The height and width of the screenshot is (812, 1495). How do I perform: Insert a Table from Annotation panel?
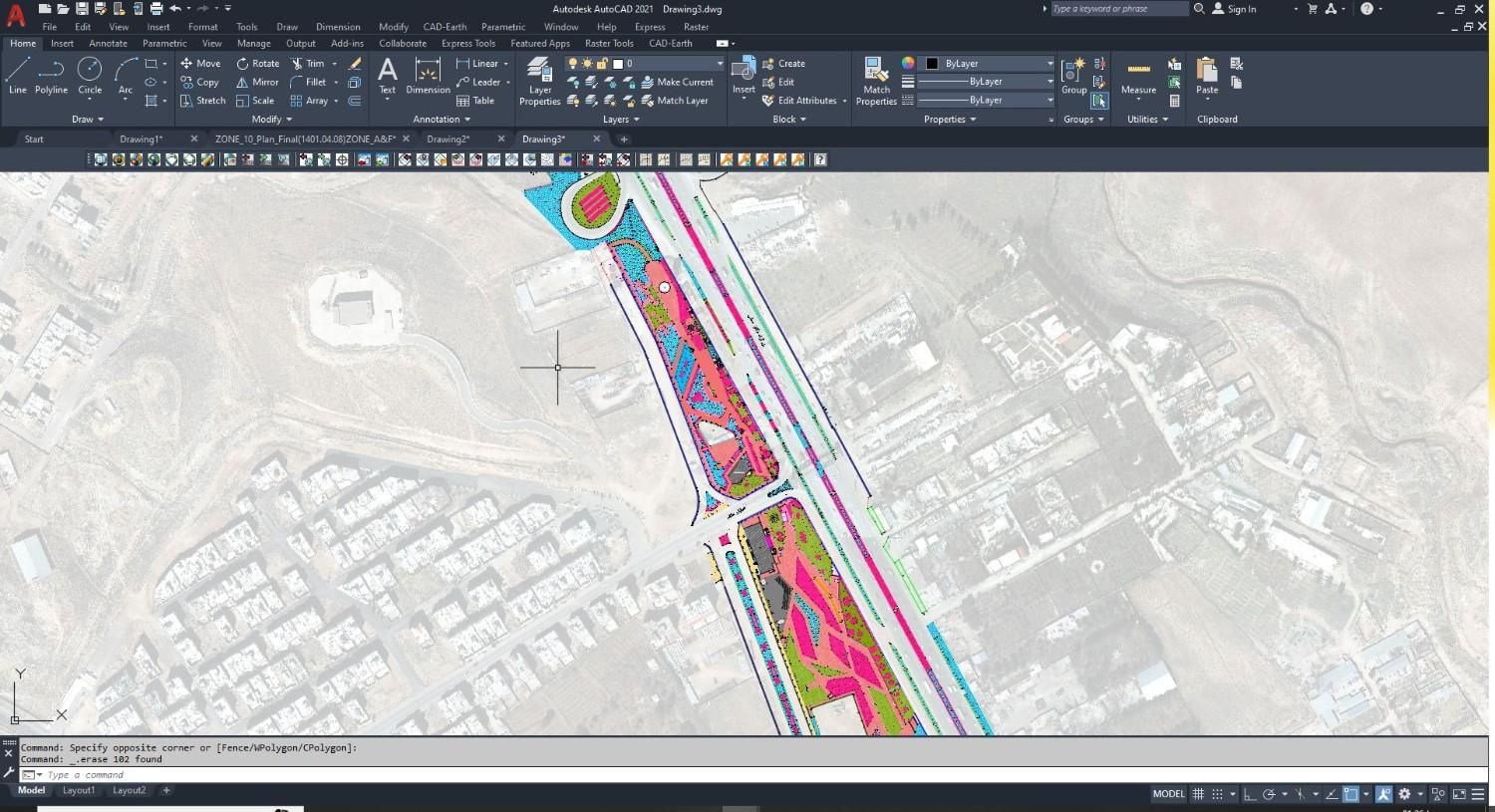tap(475, 101)
